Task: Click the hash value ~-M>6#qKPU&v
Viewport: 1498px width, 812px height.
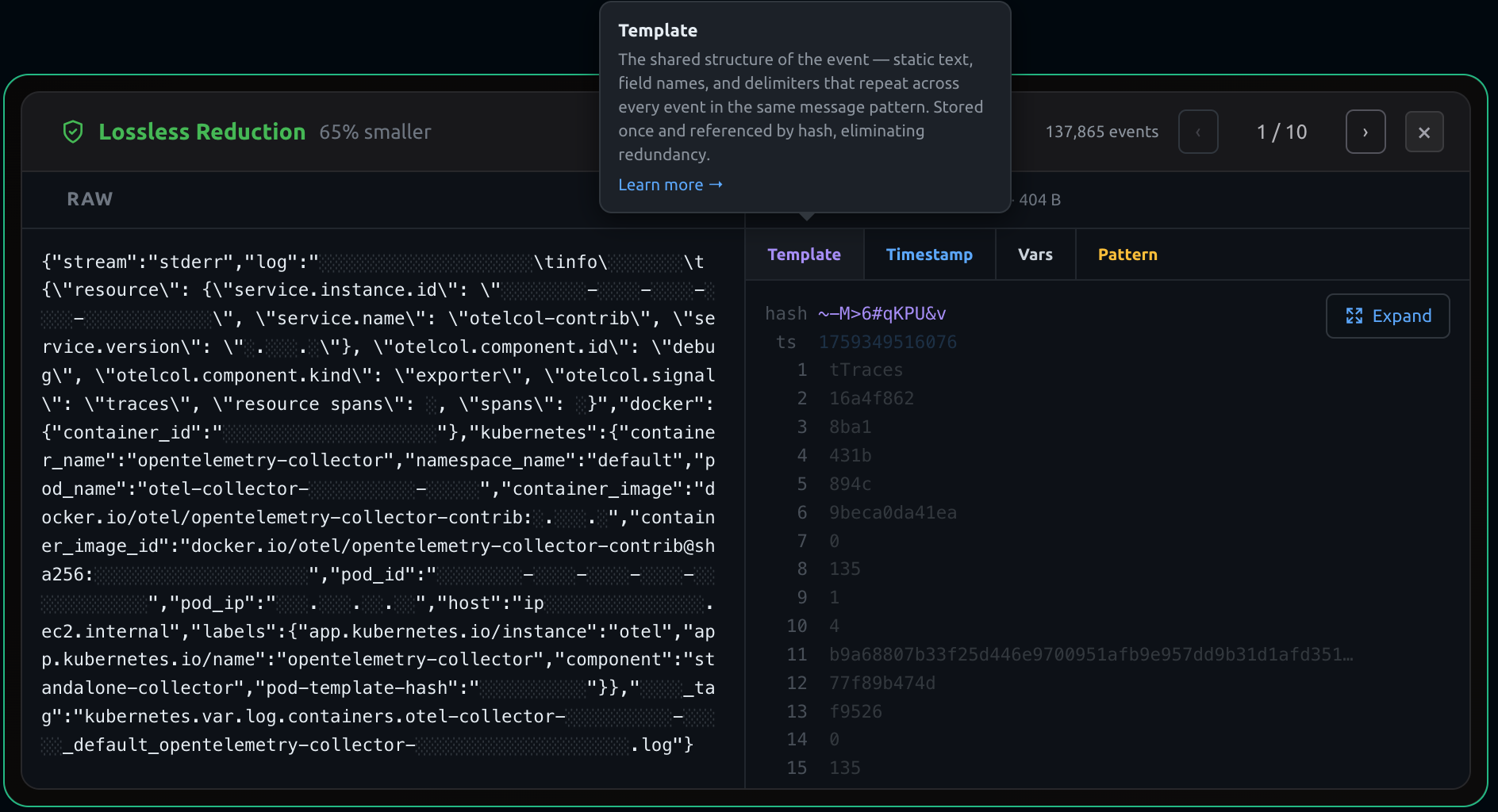Action: pos(882,314)
